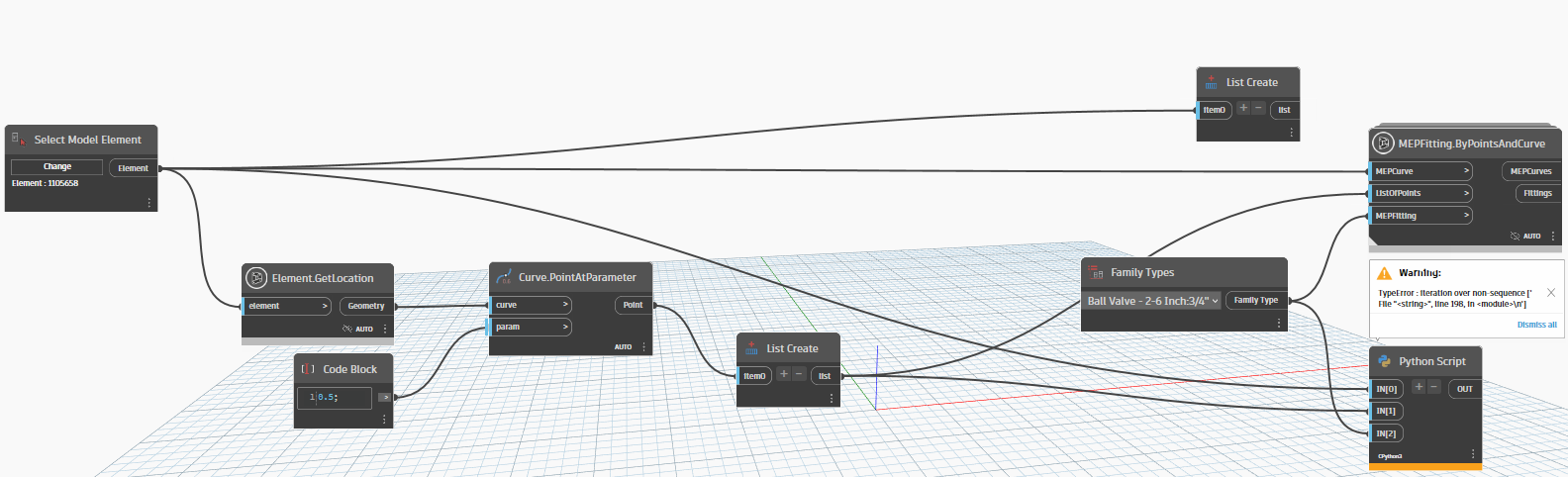Remove input with minus on Python Script
The width and height of the screenshot is (1568, 477).
(x=1433, y=387)
